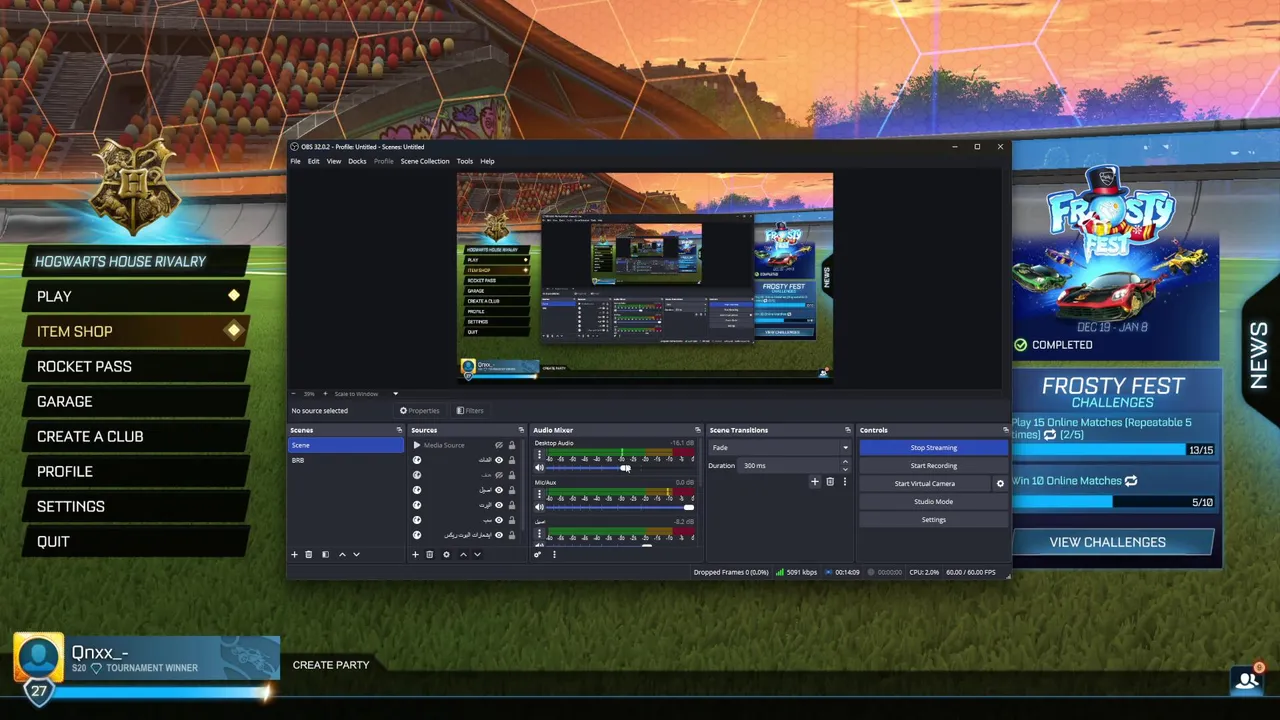Pop out the Sources dock
1280x720 pixels.
point(520,430)
